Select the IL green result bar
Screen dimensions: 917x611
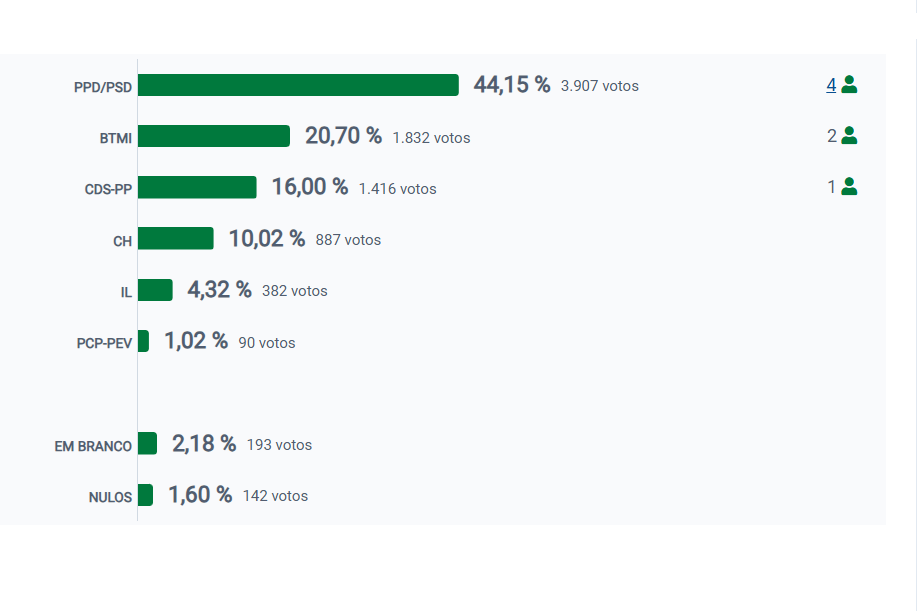click(x=155, y=290)
